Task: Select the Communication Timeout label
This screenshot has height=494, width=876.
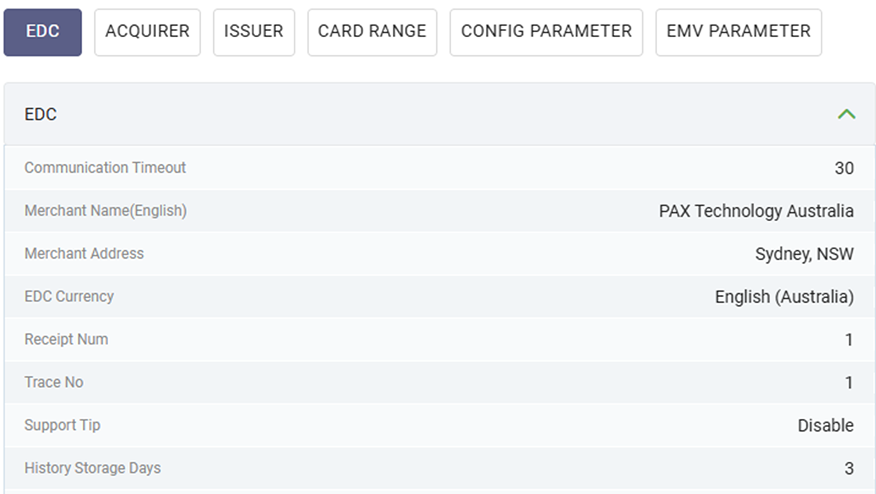Action: click(x=105, y=168)
